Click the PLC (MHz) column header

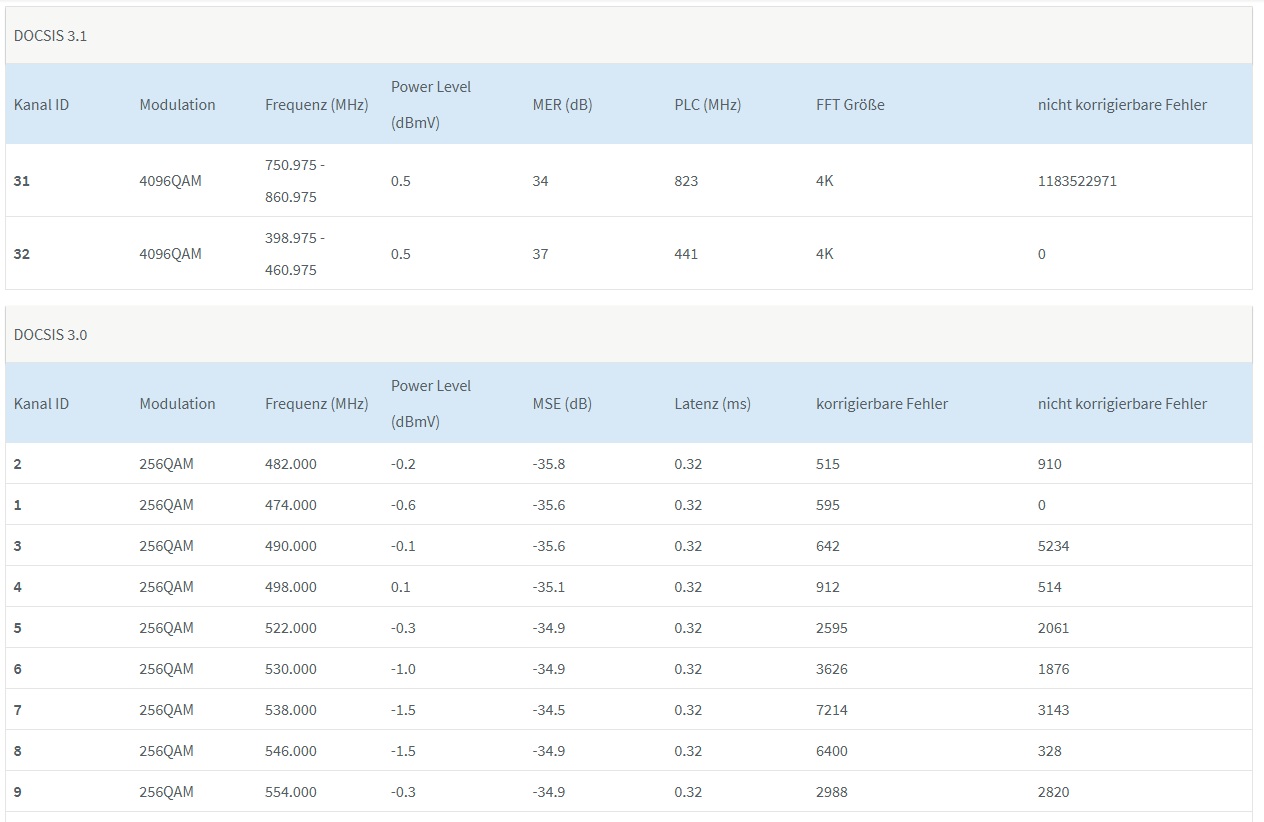[707, 105]
